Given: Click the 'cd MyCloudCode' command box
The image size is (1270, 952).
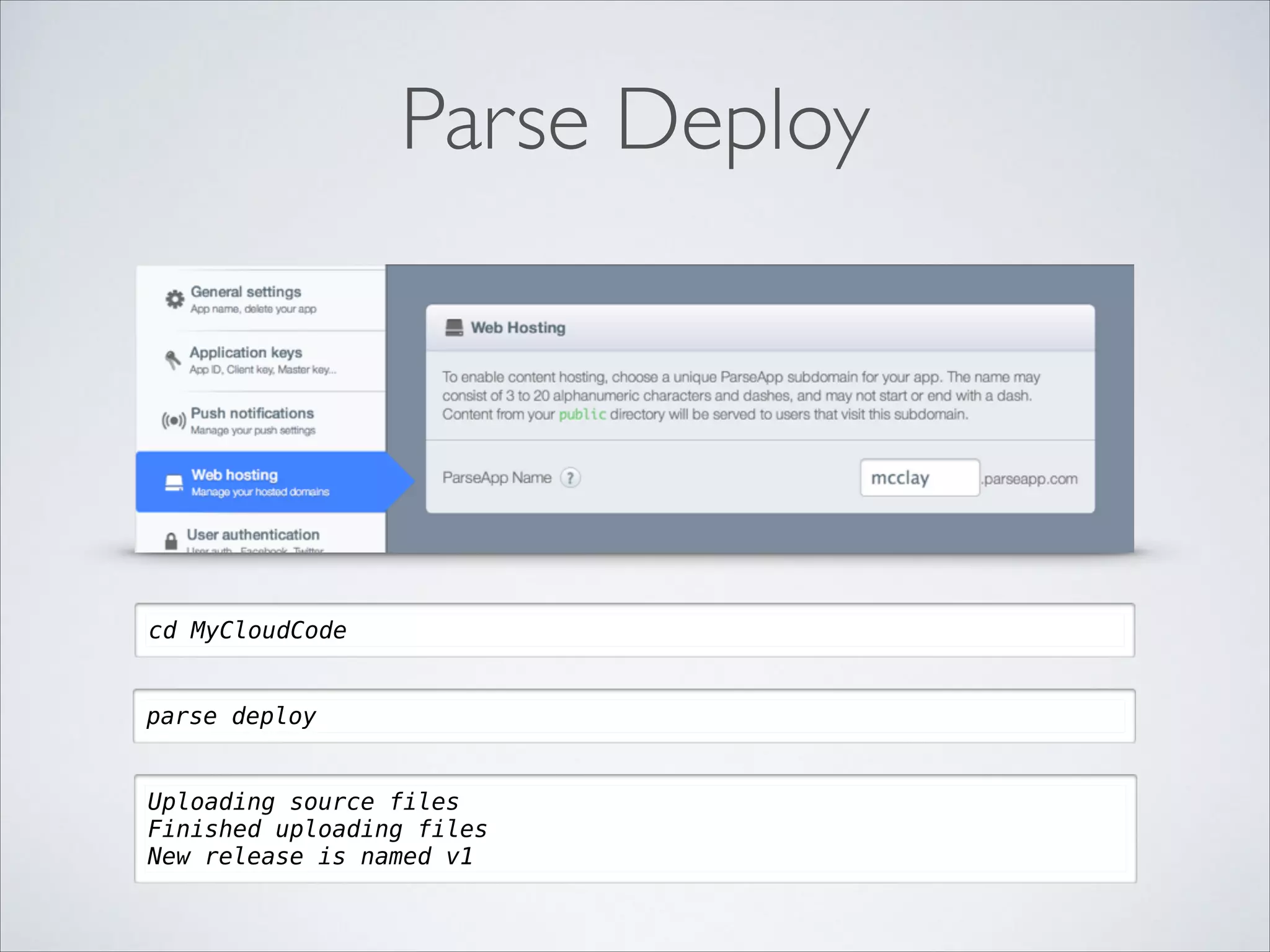Looking at the screenshot, I should pyautogui.click(x=635, y=630).
